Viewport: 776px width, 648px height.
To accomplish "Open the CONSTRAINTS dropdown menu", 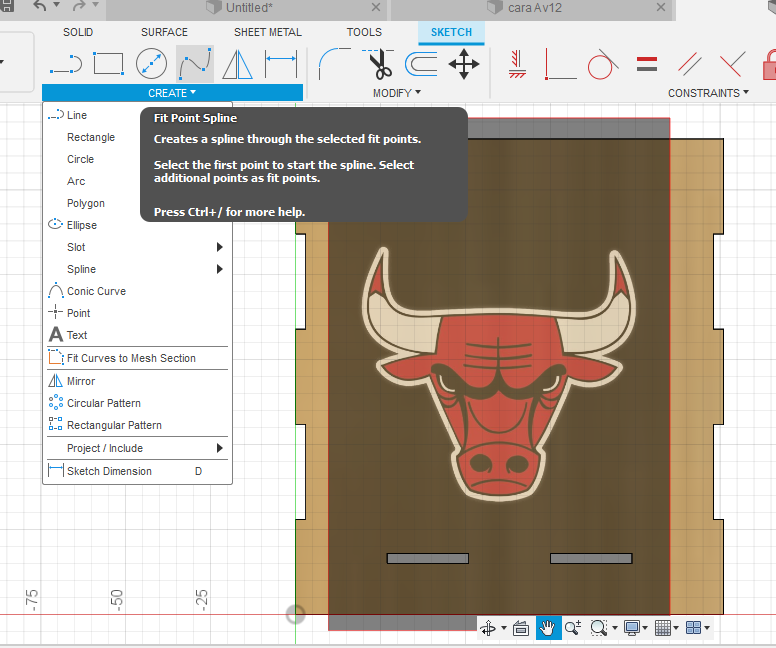I will click(708, 93).
